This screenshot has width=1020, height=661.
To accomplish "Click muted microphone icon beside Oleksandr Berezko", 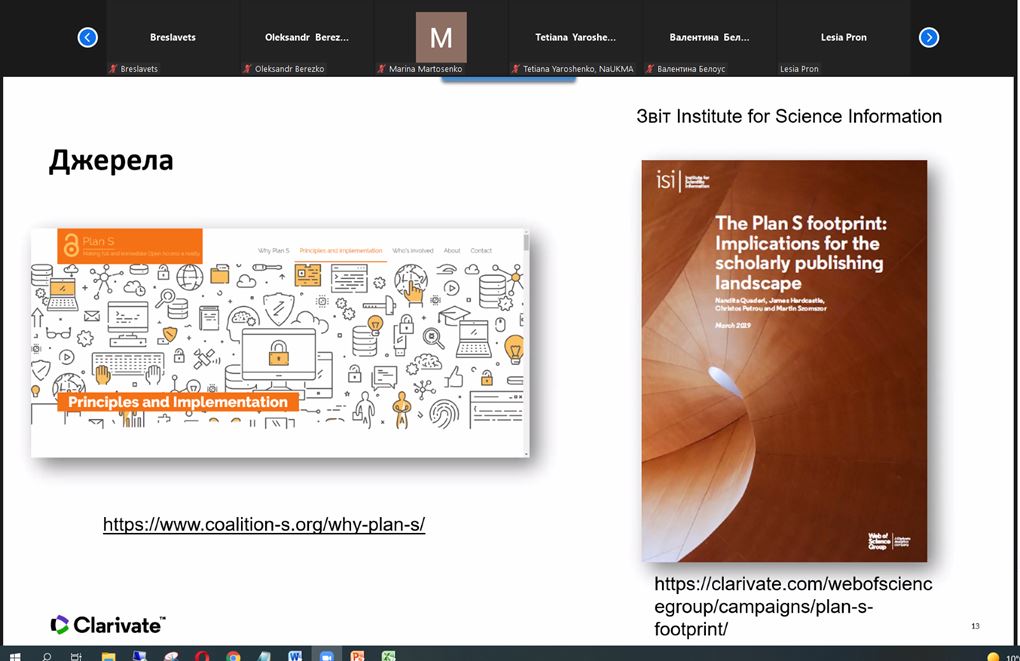I will coord(247,68).
